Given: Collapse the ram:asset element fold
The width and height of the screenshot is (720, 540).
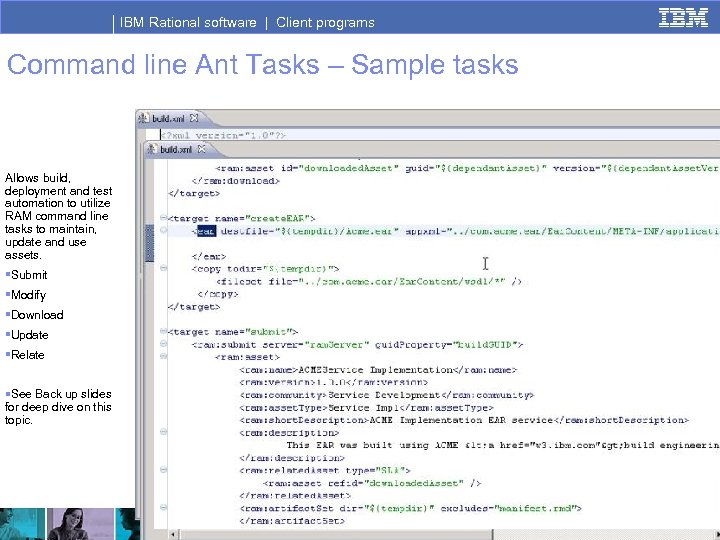Looking at the screenshot, I should point(163,356).
